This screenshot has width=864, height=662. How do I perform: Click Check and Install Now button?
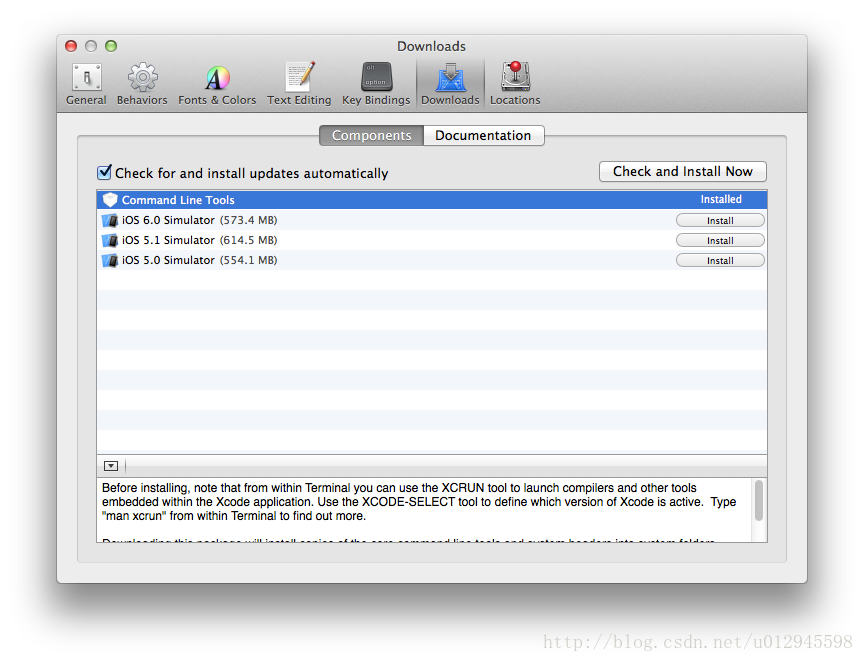tap(683, 171)
